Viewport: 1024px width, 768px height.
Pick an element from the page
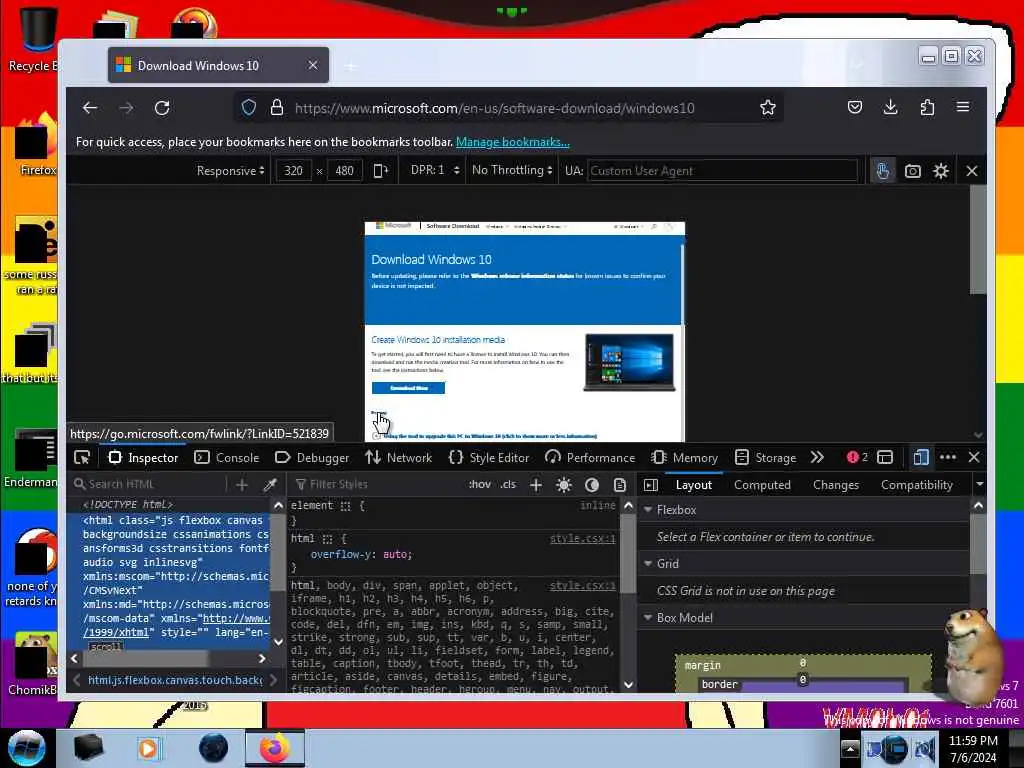pyautogui.click(x=82, y=458)
